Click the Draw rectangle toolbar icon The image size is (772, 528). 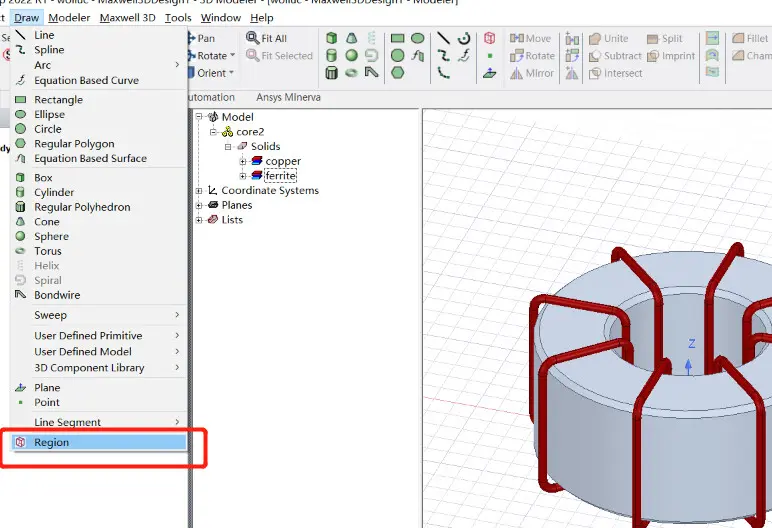tap(397, 38)
